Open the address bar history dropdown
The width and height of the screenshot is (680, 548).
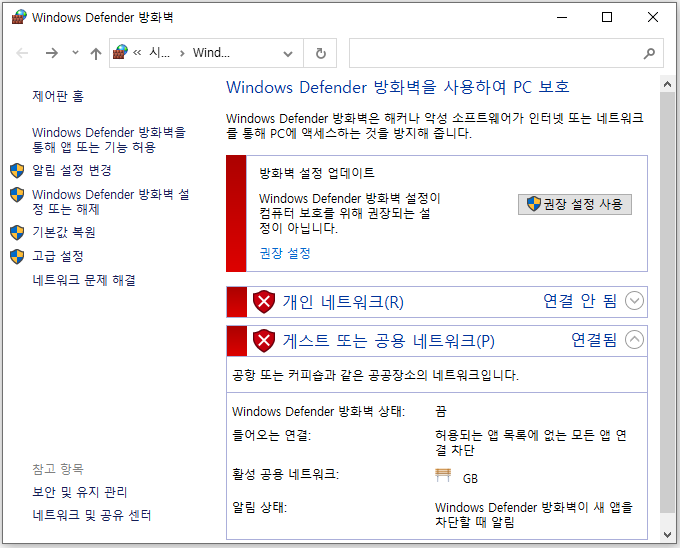(x=288, y=54)
